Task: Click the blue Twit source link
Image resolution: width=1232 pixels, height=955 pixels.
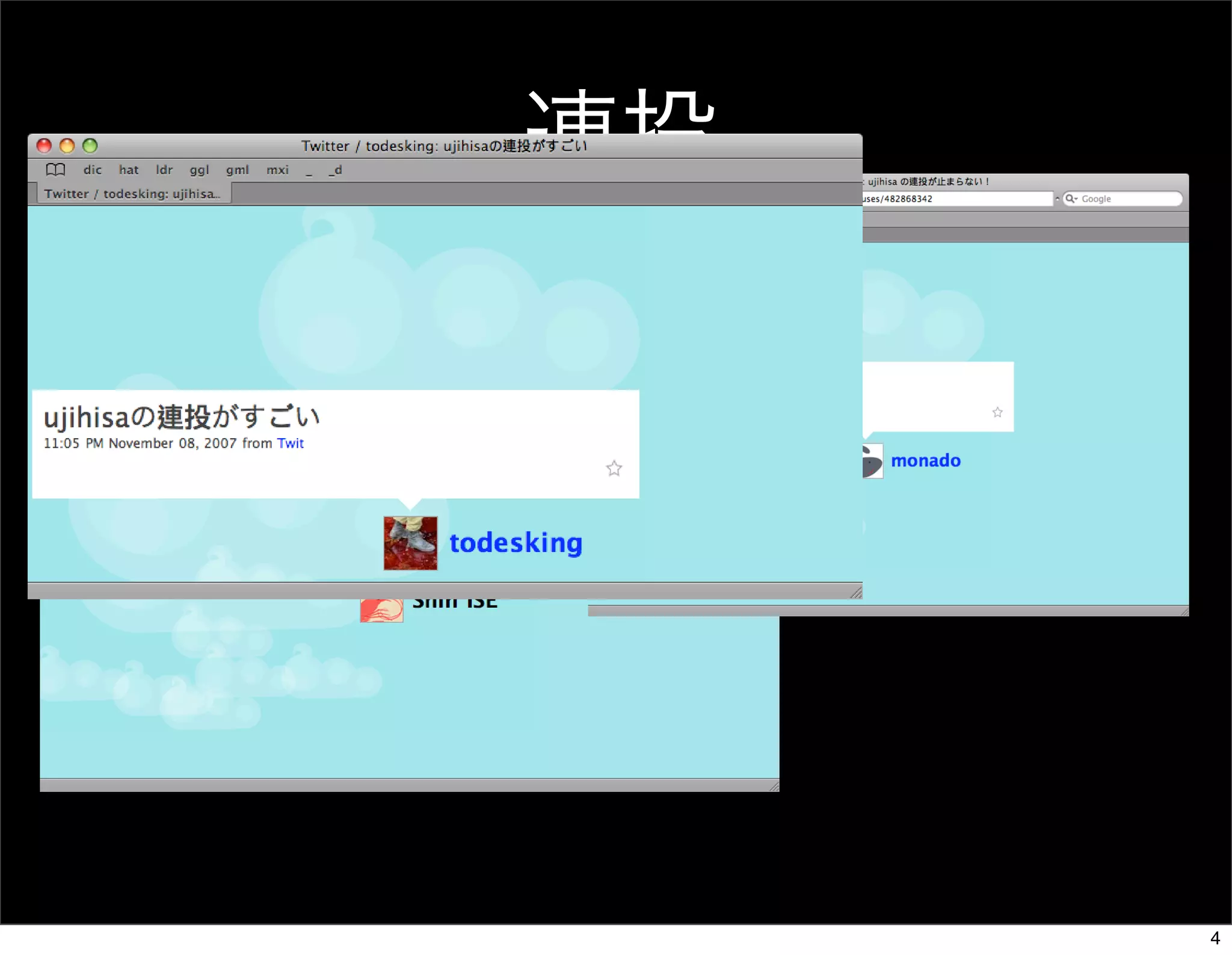Action: [290, 444]
